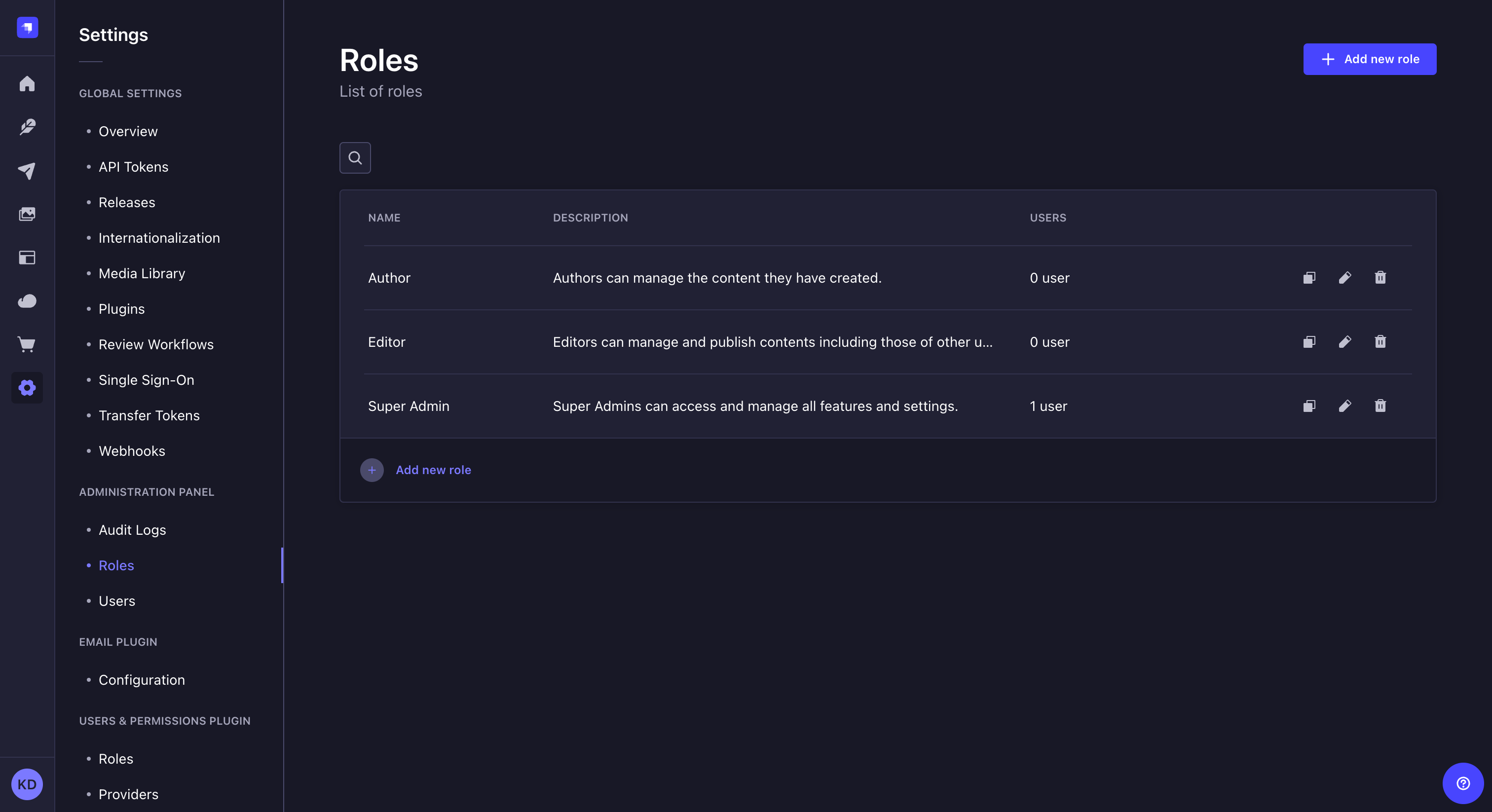The image size is (1492, 812).
Task: Open Providers under Users & Permissions
Action: click(x=128, y=794)
